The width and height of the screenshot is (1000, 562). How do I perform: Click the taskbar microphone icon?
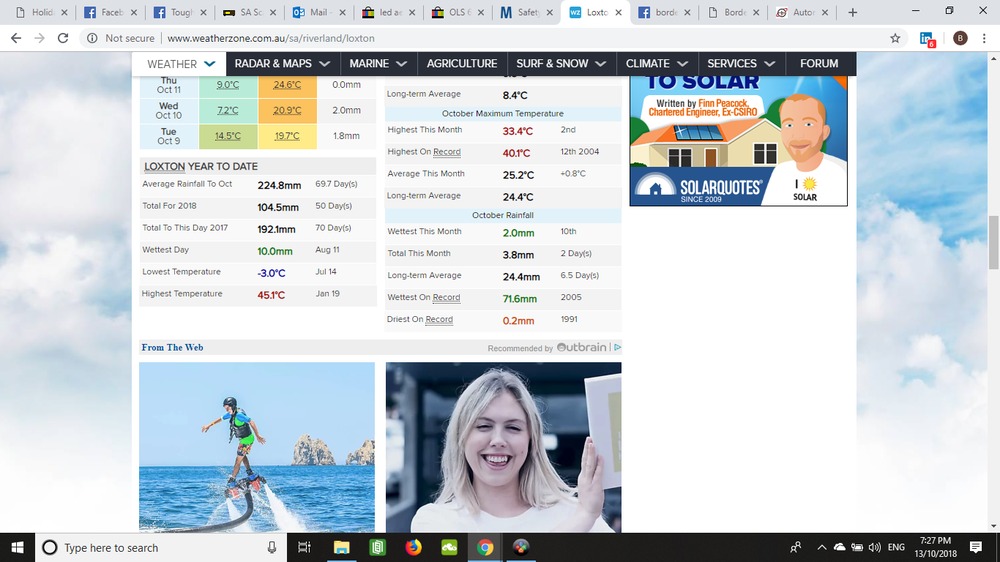(272, 547)
